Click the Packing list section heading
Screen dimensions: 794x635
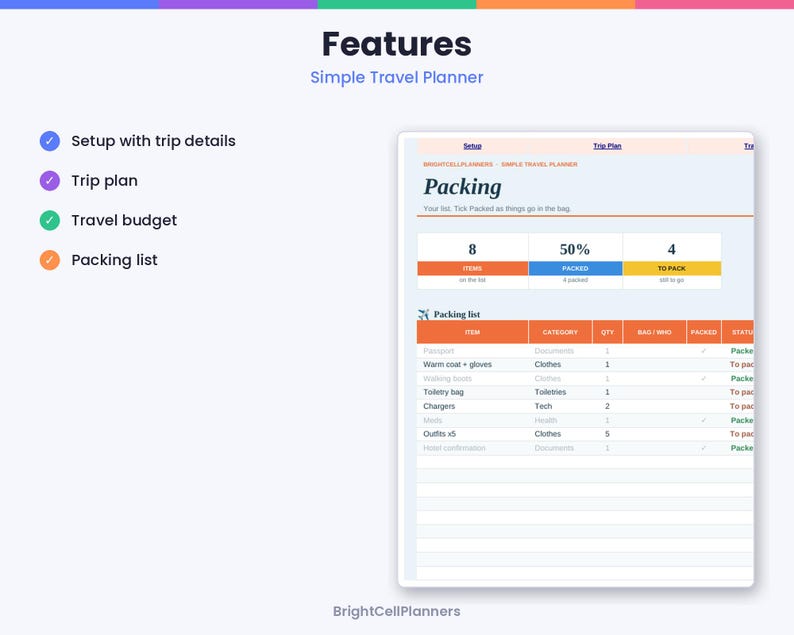pyautogui.click(x=457, y=314)
